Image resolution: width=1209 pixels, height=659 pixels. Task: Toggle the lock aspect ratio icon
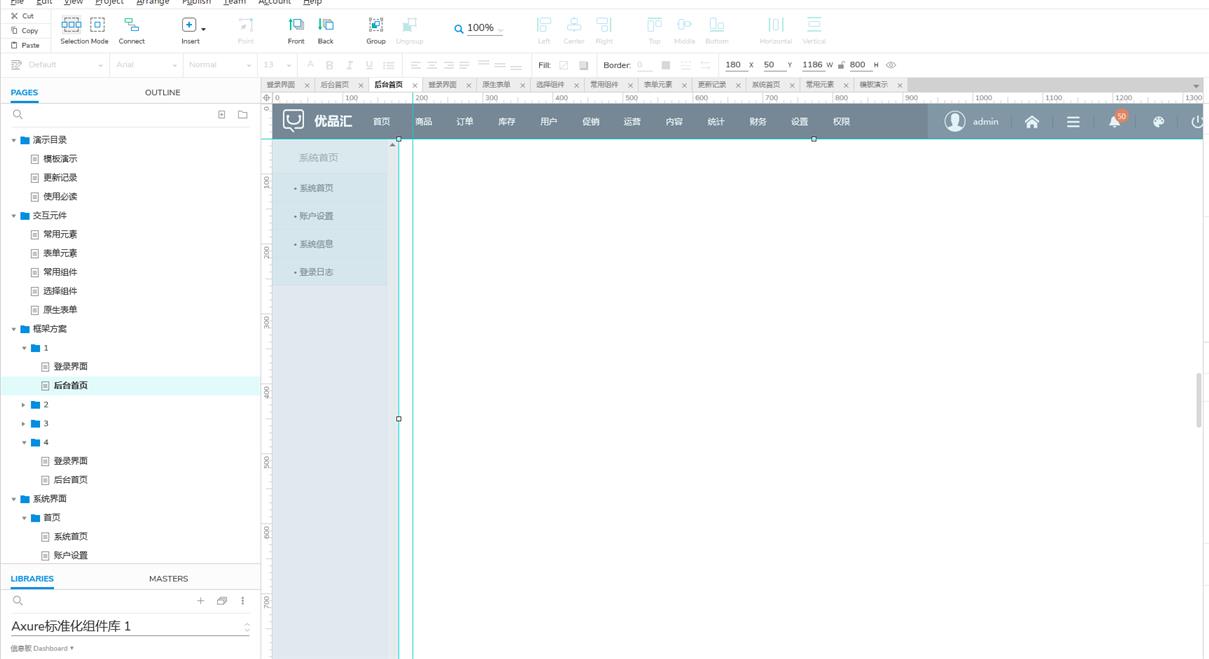pos(841,65)
